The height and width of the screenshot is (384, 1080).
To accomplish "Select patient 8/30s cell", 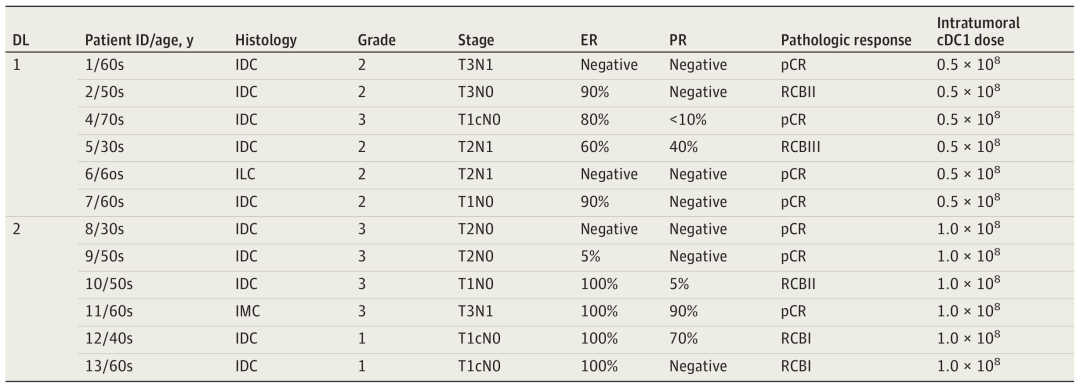I will (x=104, y=229).
